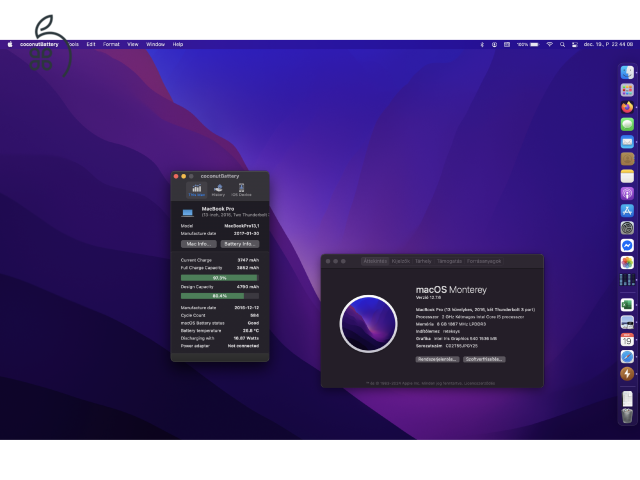640x480 pixels.
Task: Open the Messenger app in dock
Action: tap(627, 245)
